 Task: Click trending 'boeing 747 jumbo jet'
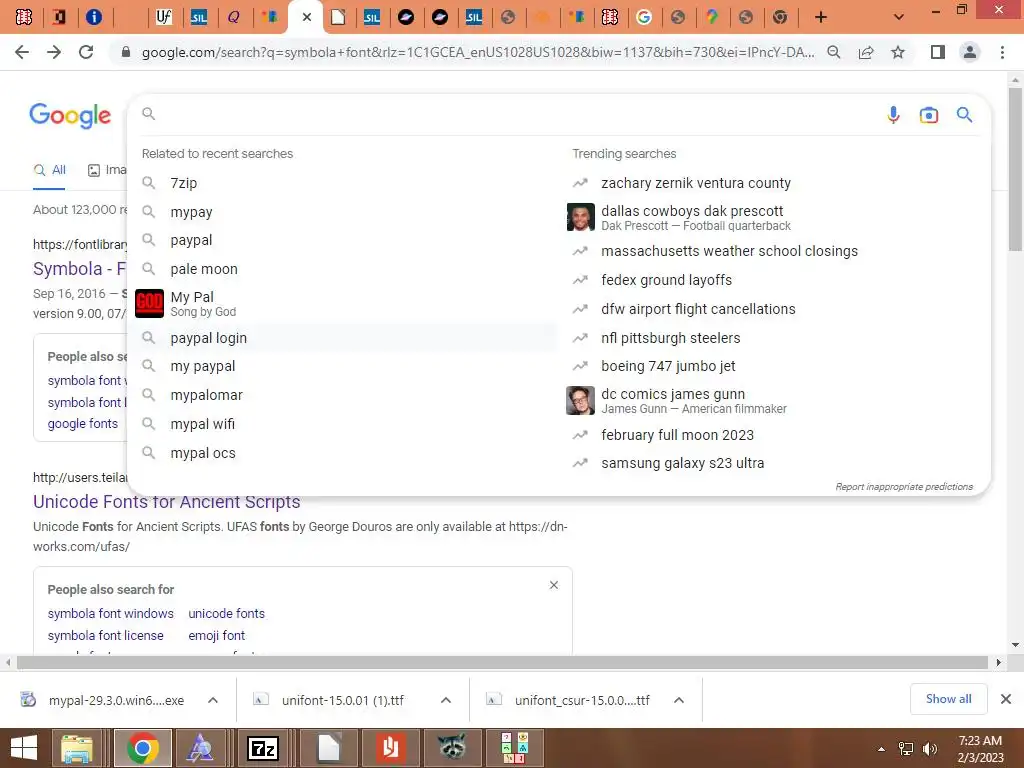tap(668, 366)
